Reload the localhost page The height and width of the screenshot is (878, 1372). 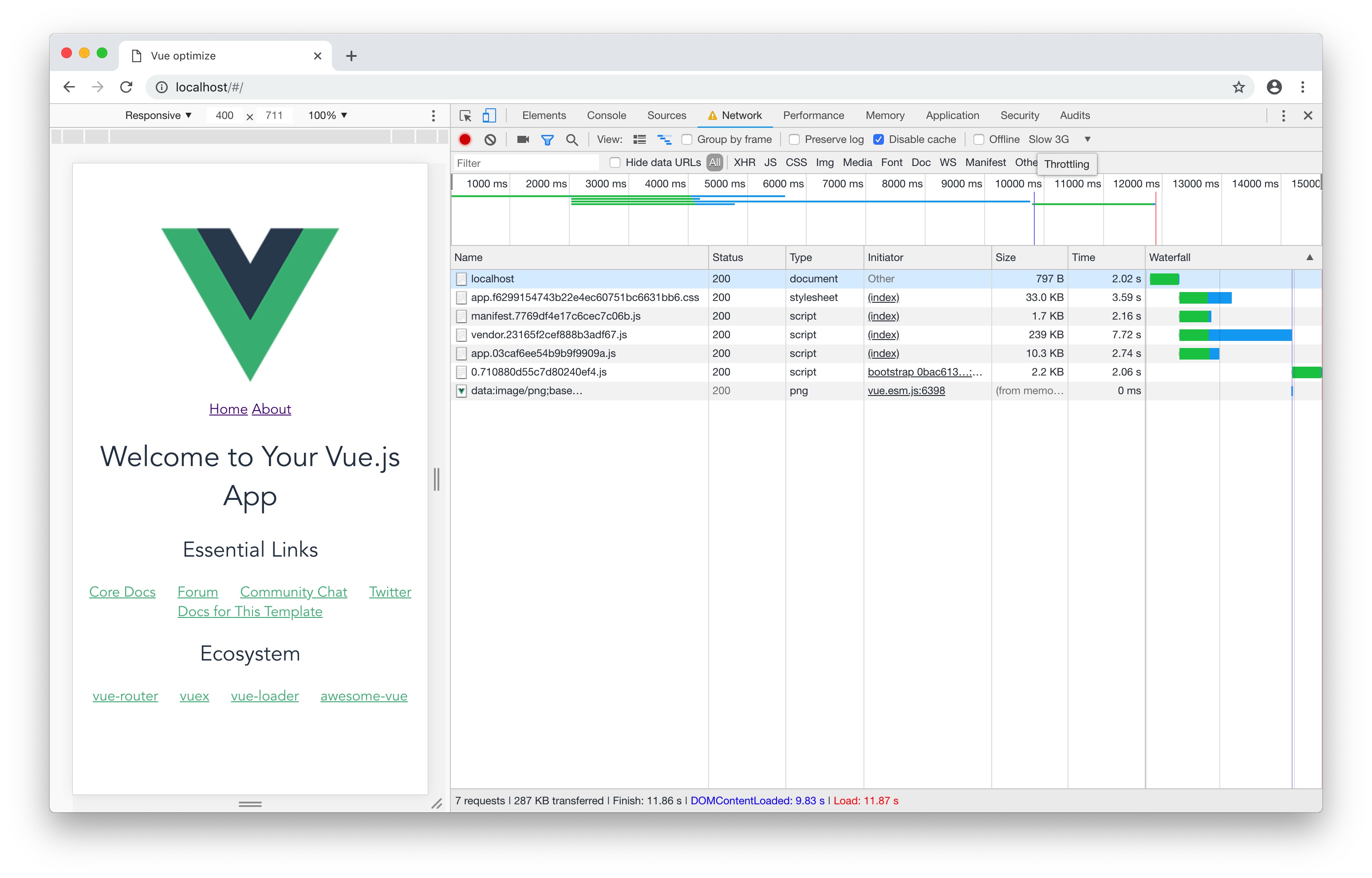coord(126,87)
